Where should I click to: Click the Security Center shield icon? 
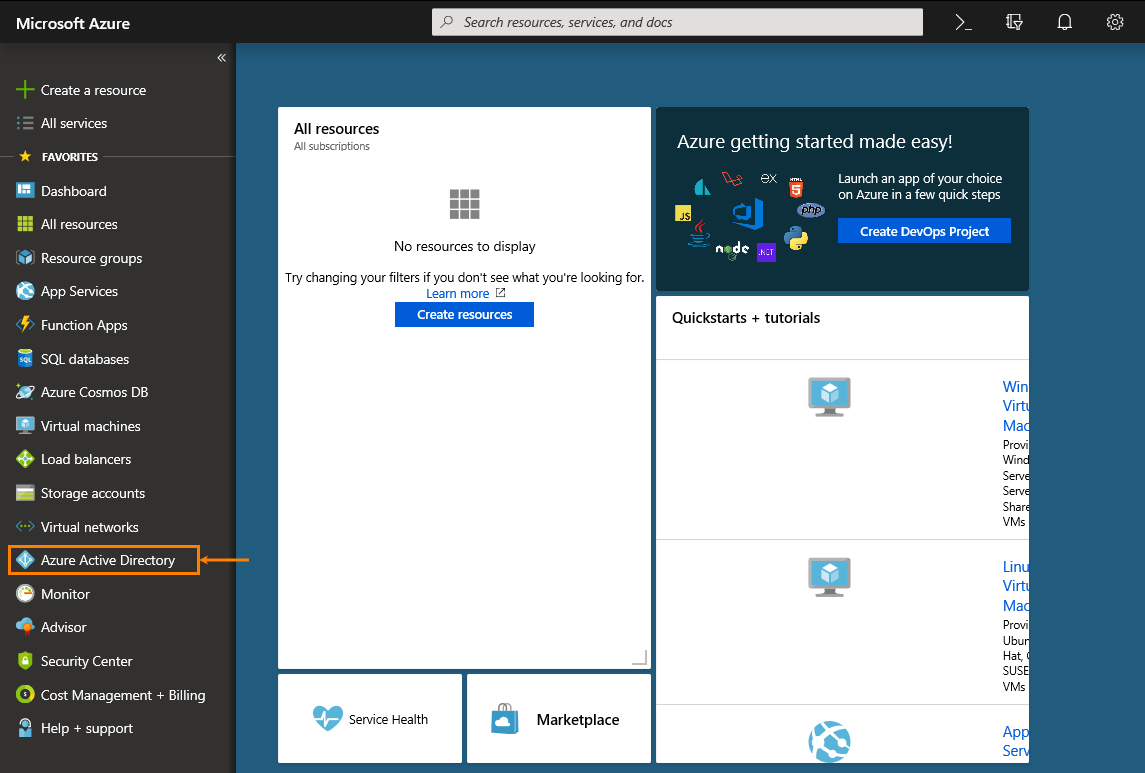pos(25,661)
